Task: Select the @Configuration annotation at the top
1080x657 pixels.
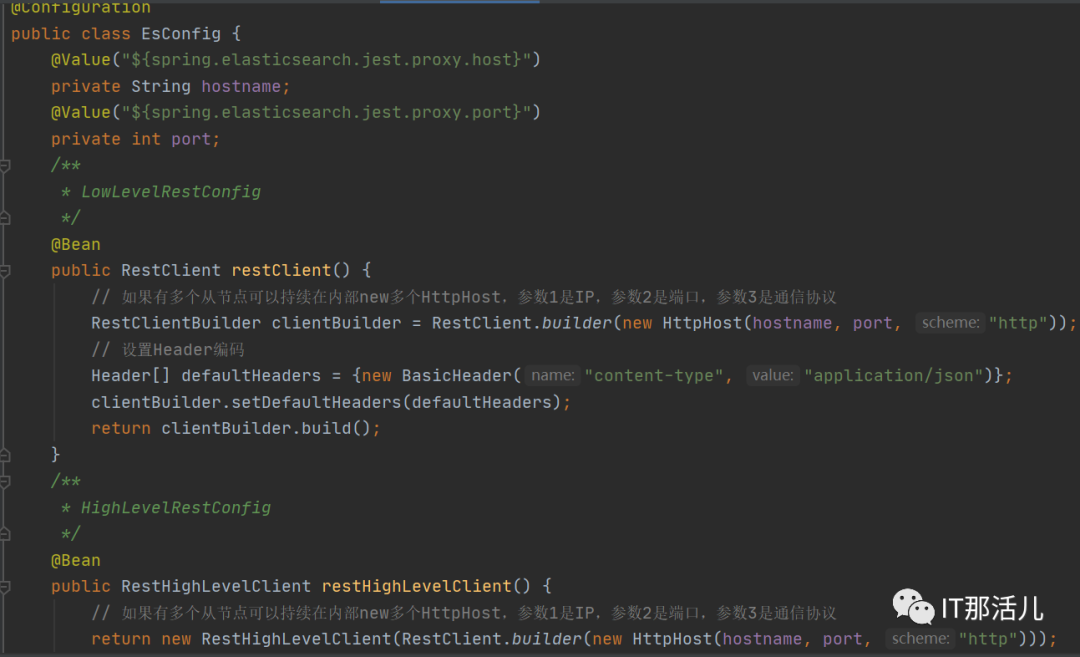Action: (x=80, y=8)
